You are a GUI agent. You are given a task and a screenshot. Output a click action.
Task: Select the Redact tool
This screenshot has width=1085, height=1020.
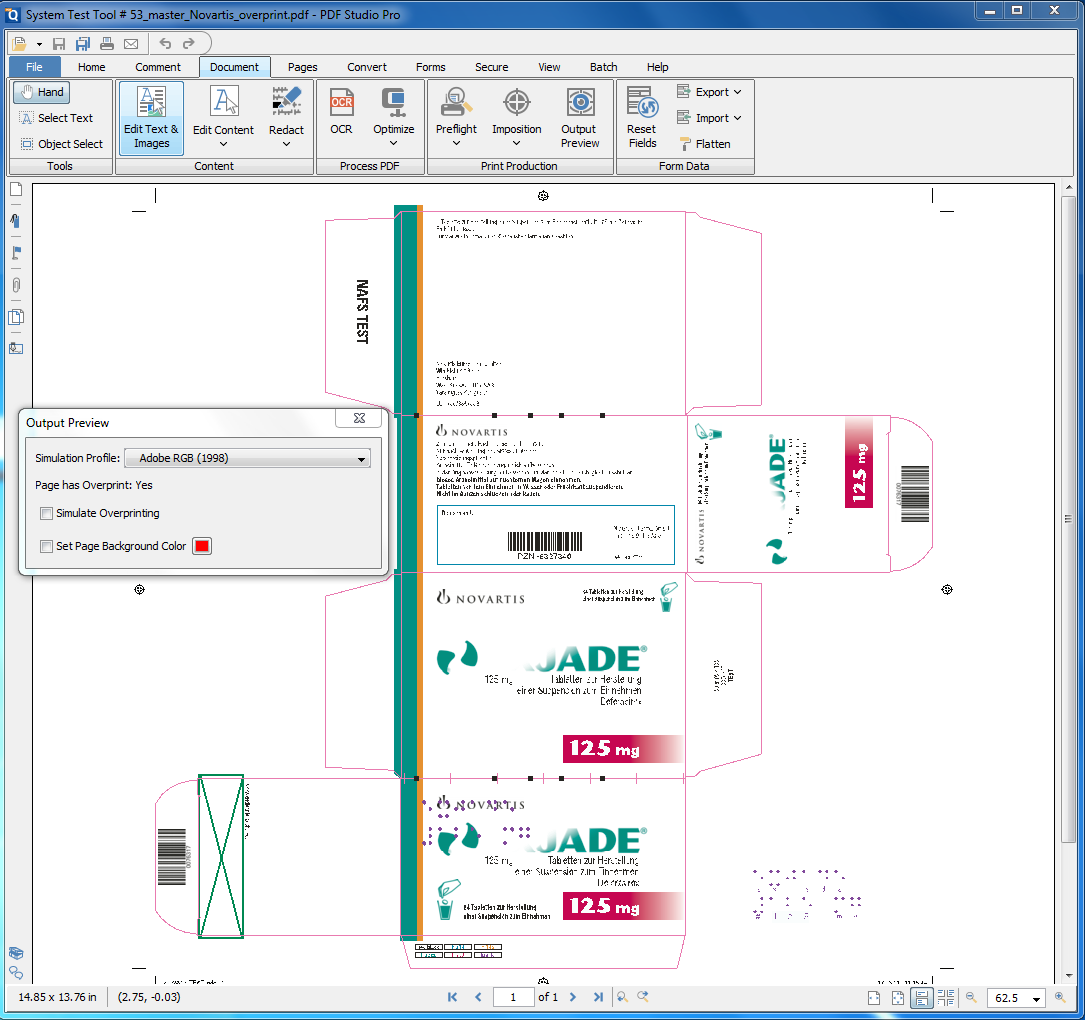coord(287,112)
